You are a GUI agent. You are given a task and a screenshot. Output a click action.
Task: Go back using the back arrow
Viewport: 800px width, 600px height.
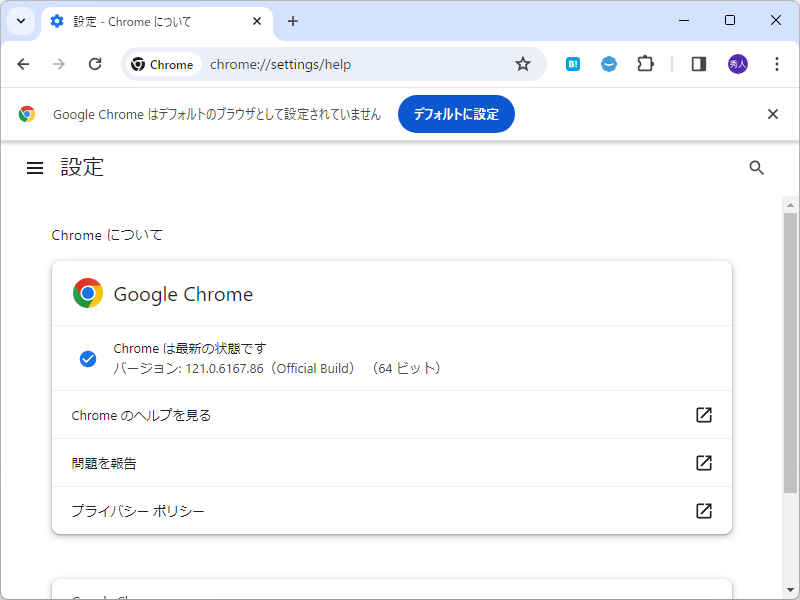23,63
